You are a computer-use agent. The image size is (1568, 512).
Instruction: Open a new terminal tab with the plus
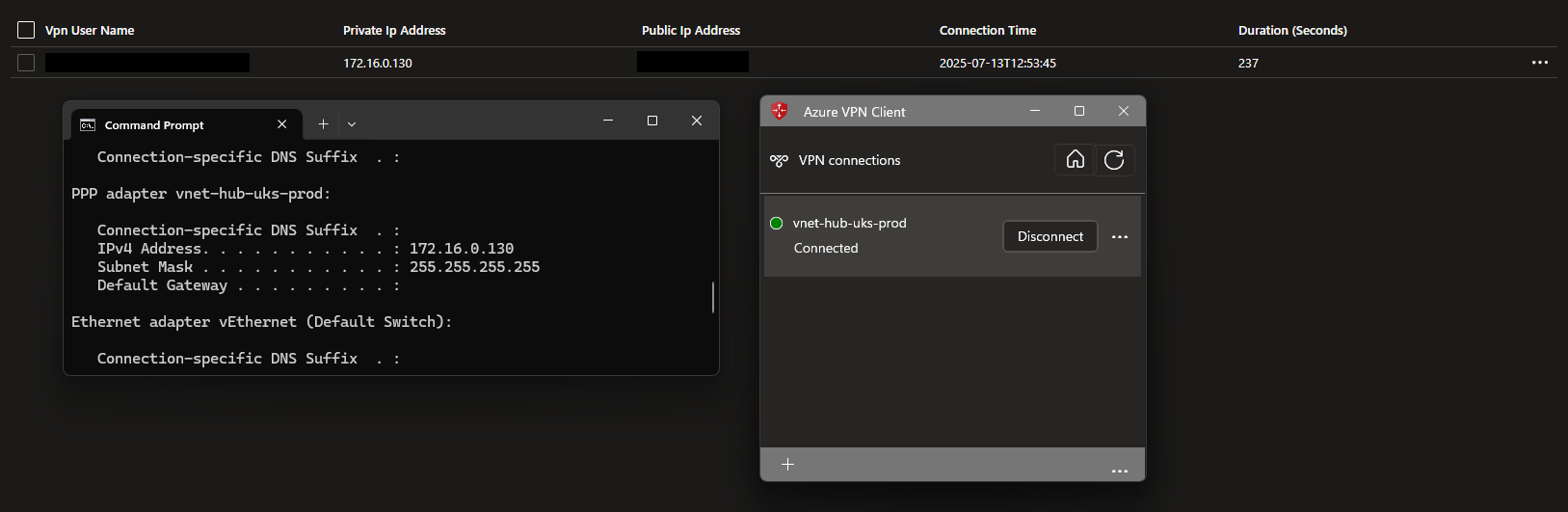tap(323, 124)
